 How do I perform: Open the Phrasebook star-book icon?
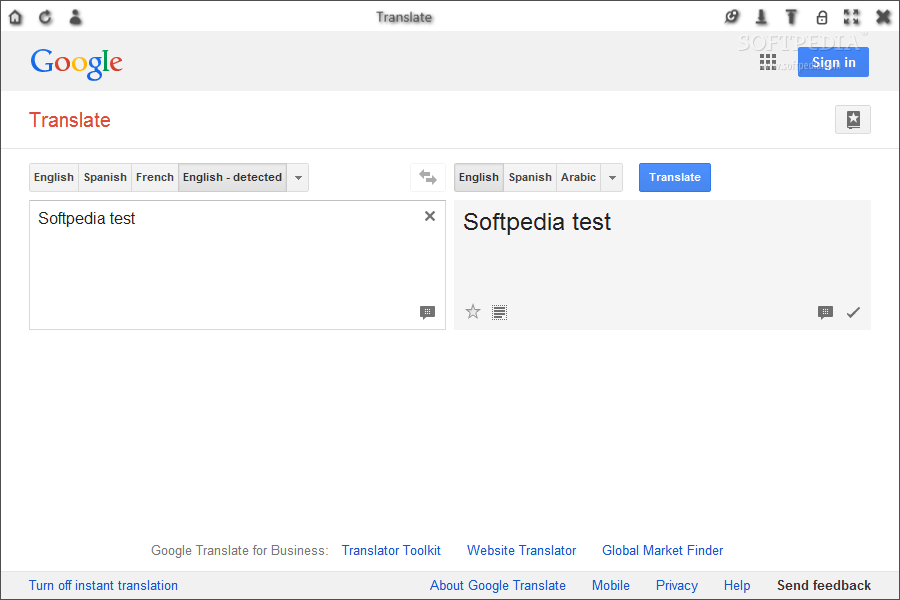(x=853, y=119)
